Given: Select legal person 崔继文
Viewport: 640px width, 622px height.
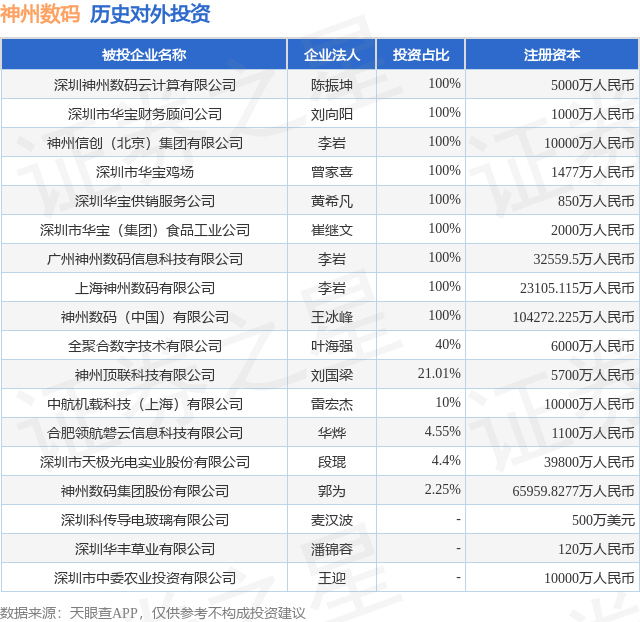Looking at the screenshot, I should point(332,230).
